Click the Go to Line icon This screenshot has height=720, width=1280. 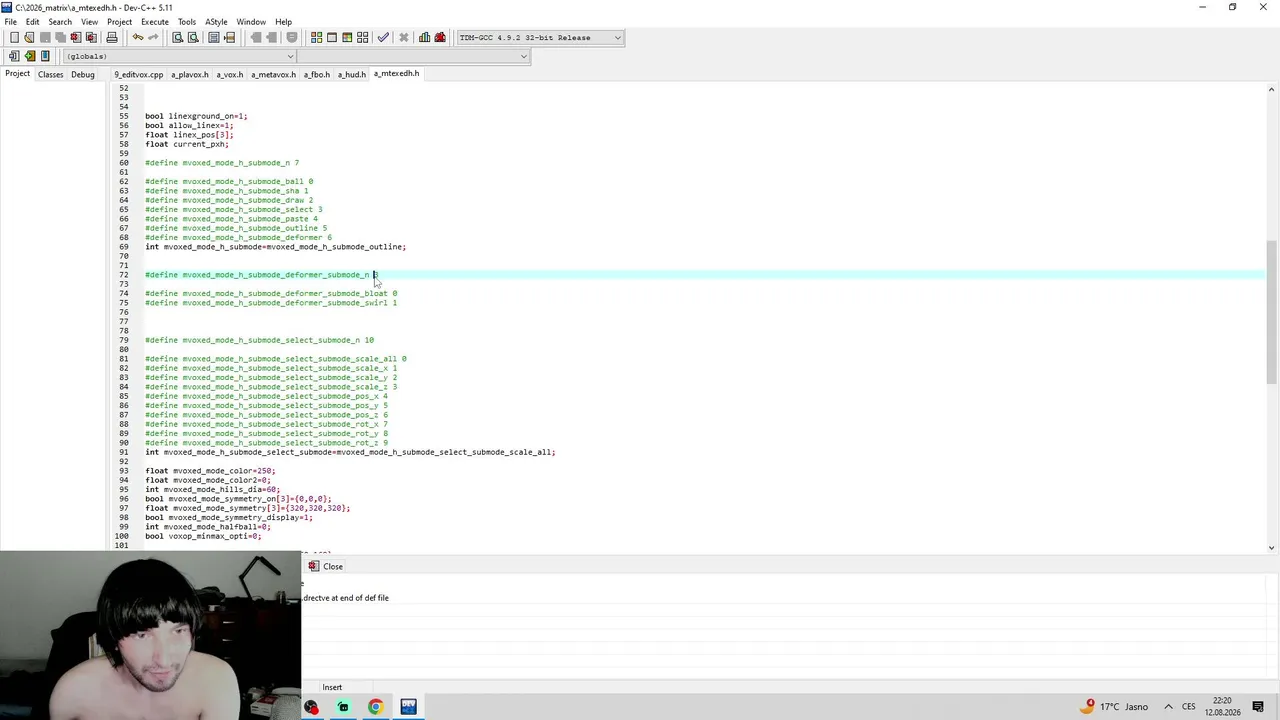(x=229, y=38)
